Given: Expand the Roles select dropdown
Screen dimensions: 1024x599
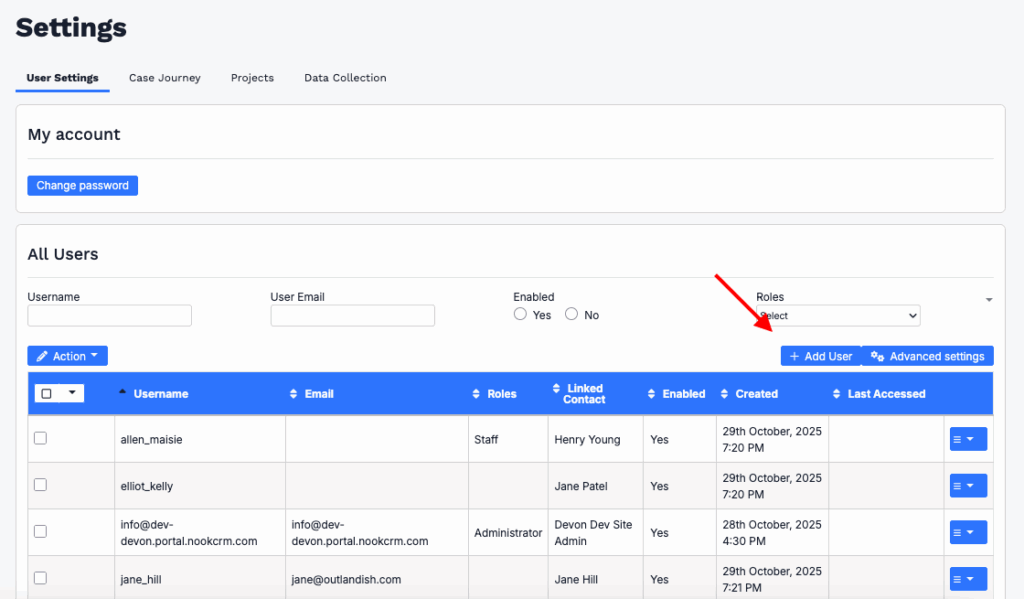Looking at the screenshot, I should 837,316.
